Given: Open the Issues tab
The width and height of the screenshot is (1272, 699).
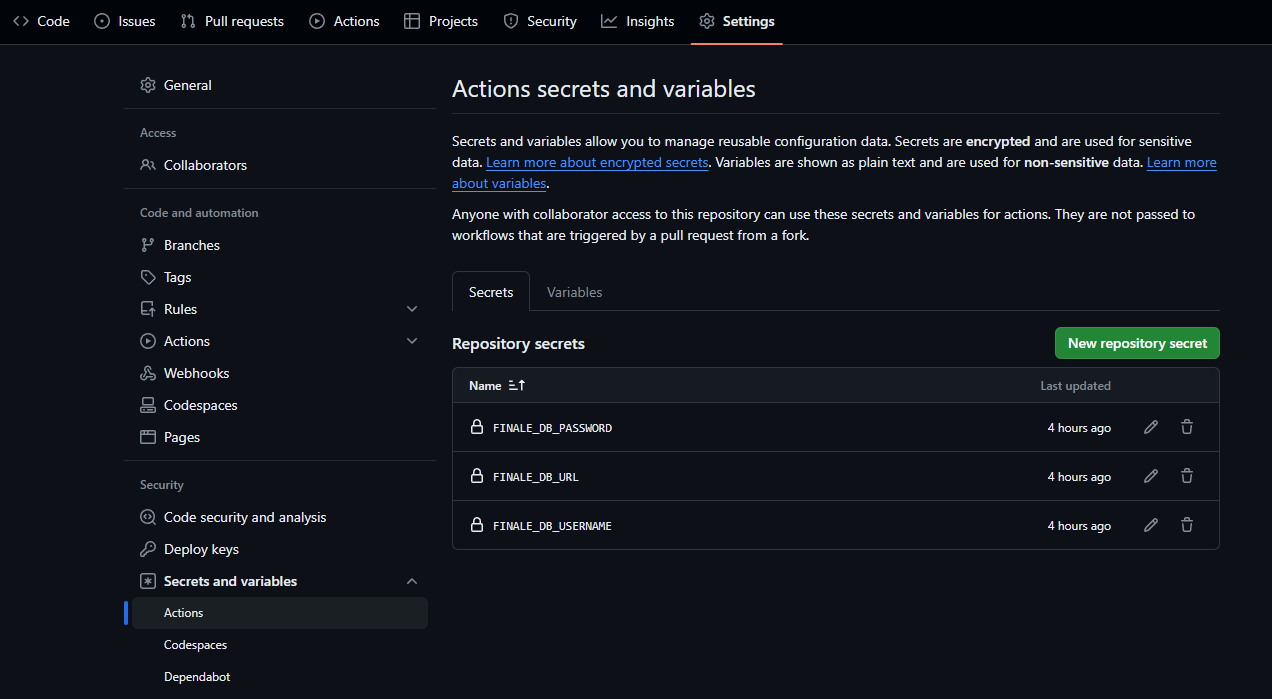Looking at the screenshot, I should coord(125,21).
